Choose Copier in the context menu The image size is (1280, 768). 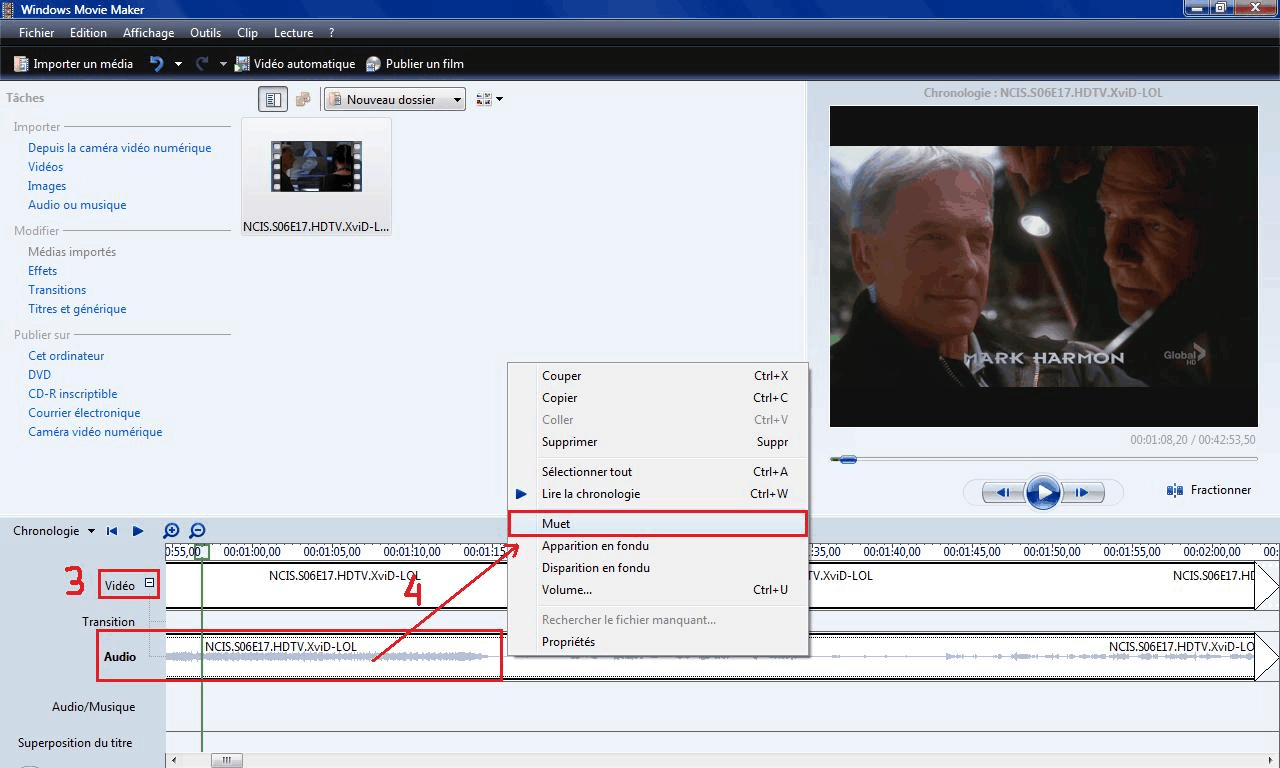click(x=658, y=398)
